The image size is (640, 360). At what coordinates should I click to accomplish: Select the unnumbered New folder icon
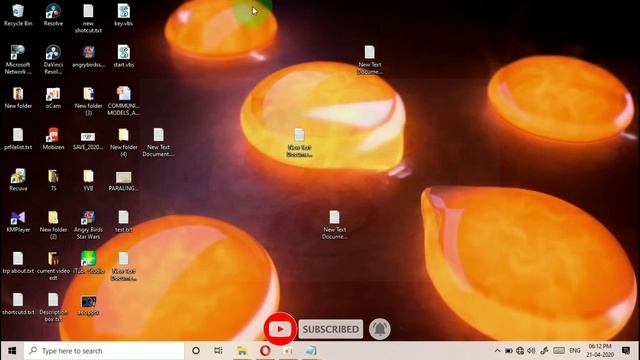[x=18, y=98]
